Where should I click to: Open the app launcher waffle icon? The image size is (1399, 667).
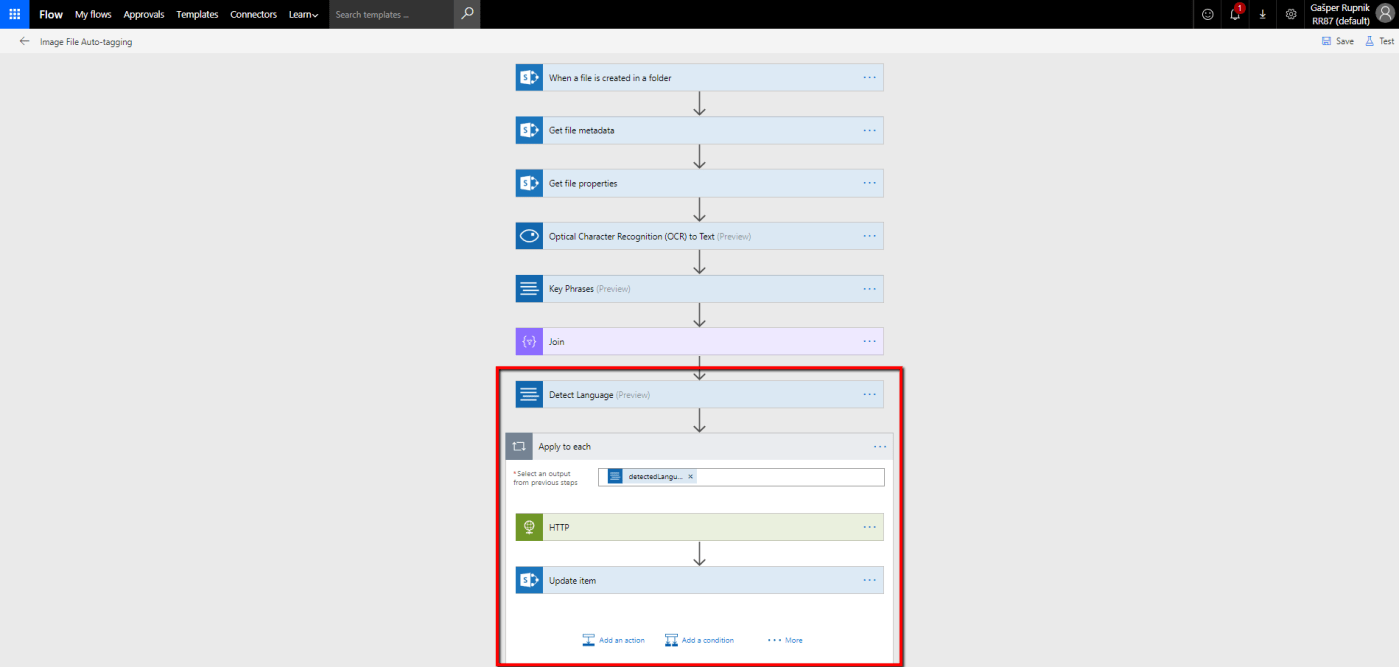[14, 14]
